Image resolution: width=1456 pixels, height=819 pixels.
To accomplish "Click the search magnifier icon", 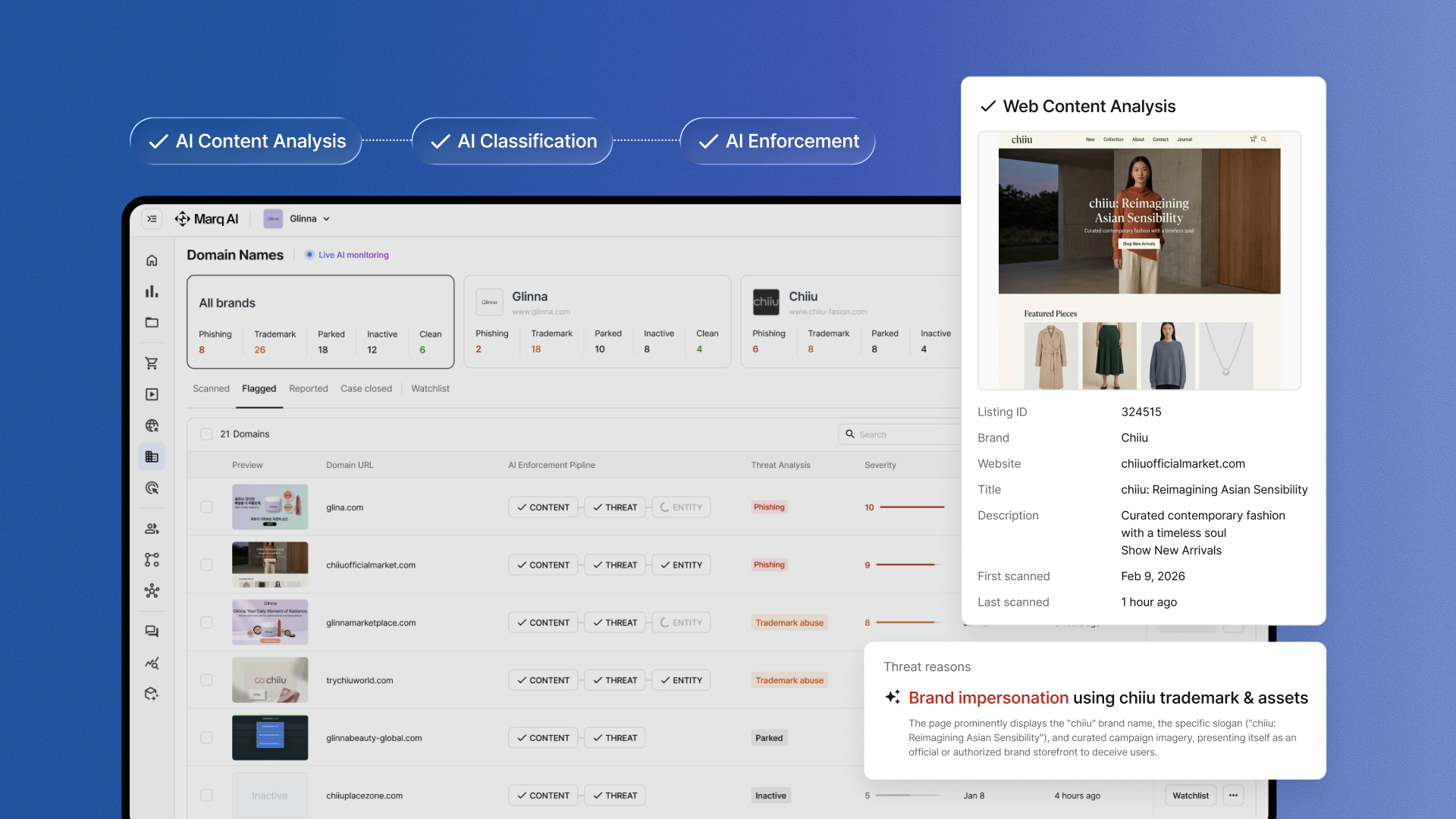I will (x=850, y=435).
